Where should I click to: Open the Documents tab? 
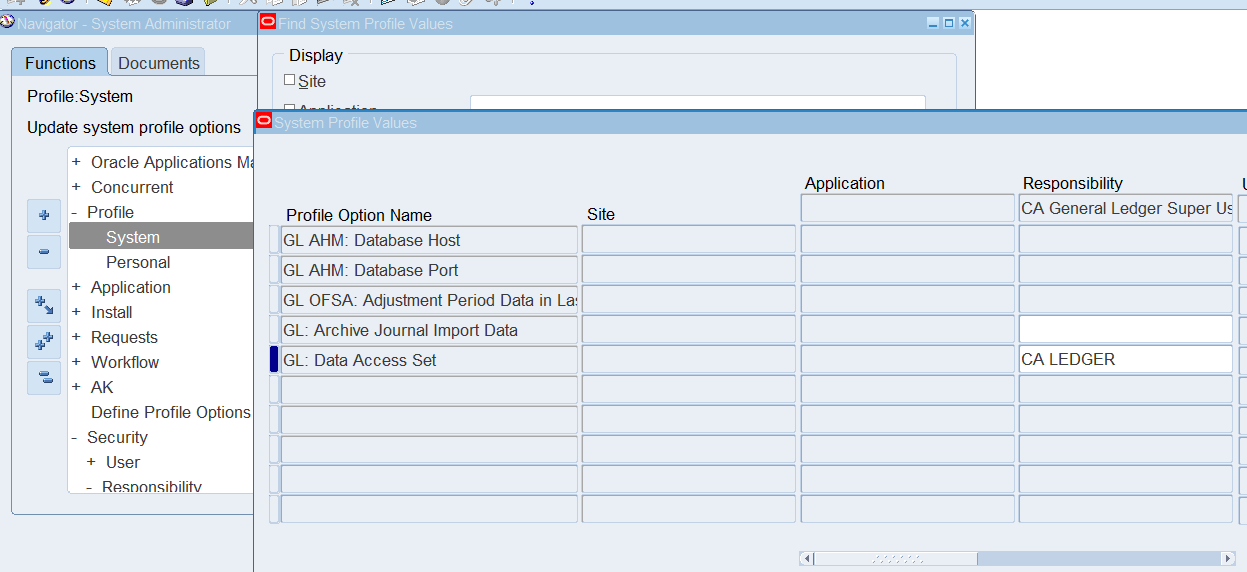[x=158, y=63]
